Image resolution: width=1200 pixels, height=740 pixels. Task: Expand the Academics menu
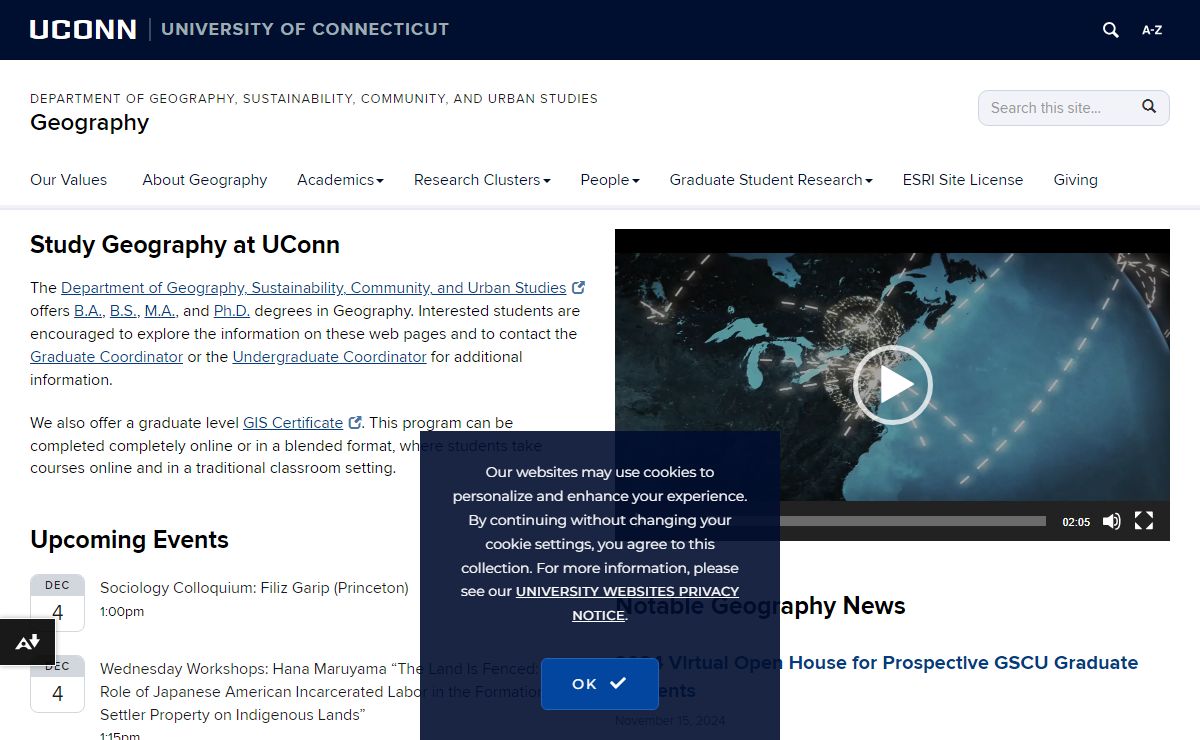pos(340,180)
